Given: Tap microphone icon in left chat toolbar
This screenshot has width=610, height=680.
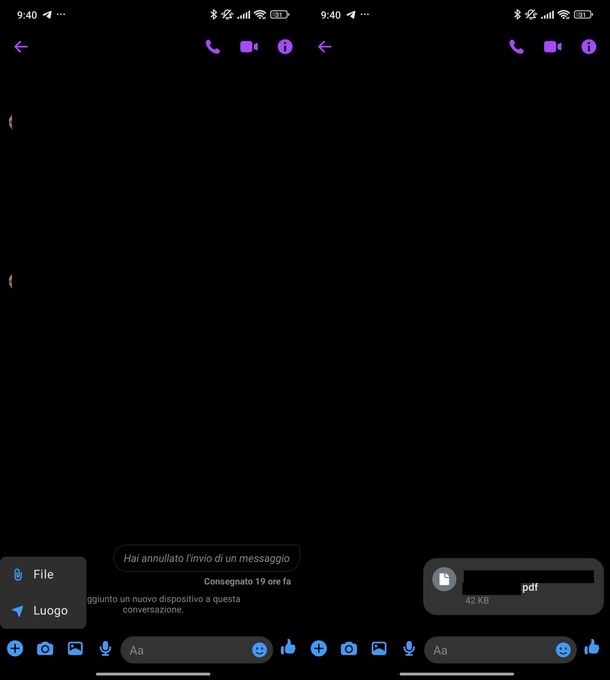Looking at the screenshot, I should point(105,649).
